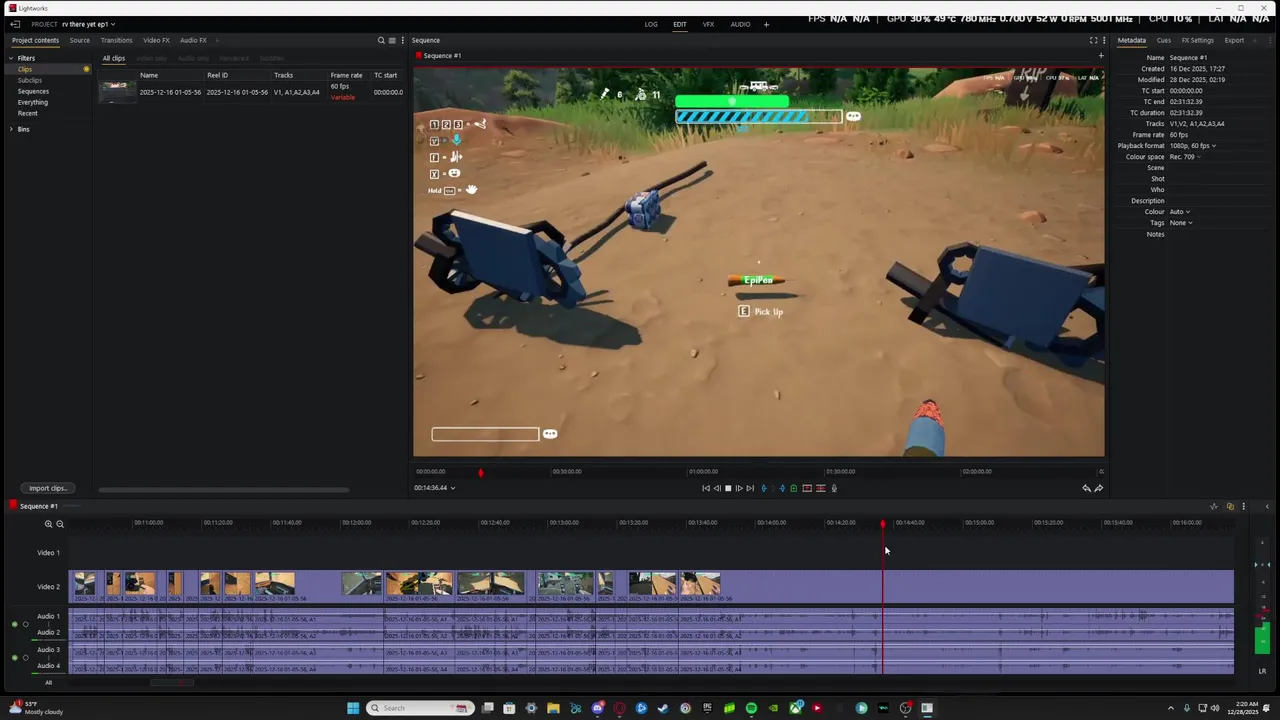Open the Video FX tab

click(156, 40)
